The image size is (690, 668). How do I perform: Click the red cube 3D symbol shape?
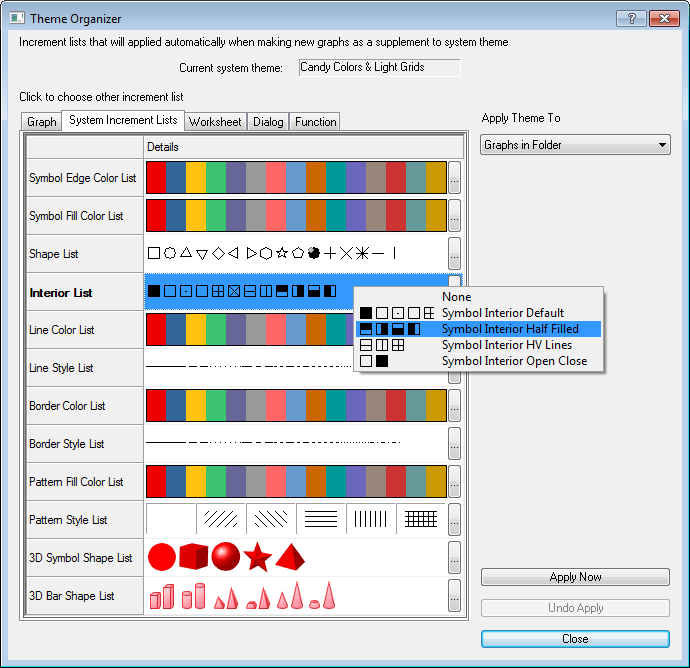coord(194,556)
